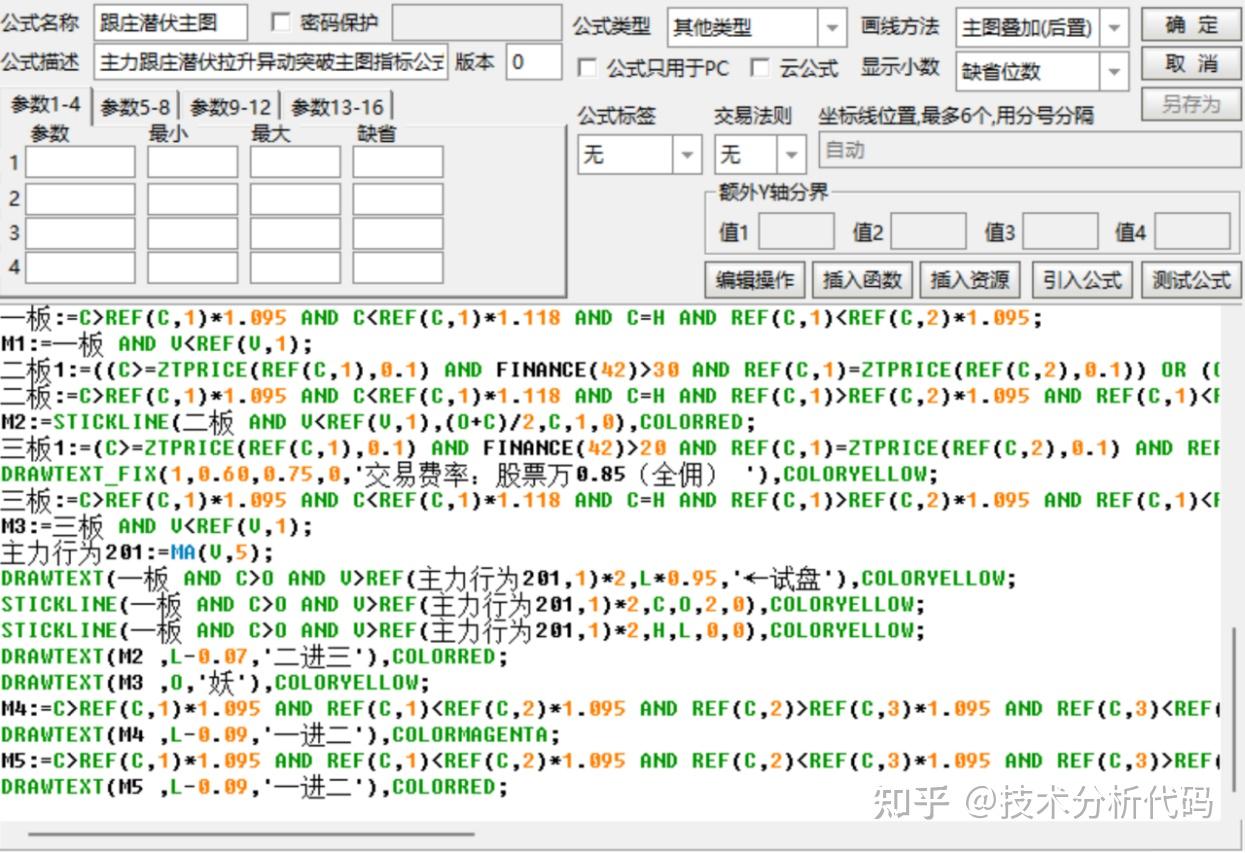Click the line DRAWTEXT(M2 ,L-0.07,'二进三')
The image size is (1245, 853).
pos(254,656)
